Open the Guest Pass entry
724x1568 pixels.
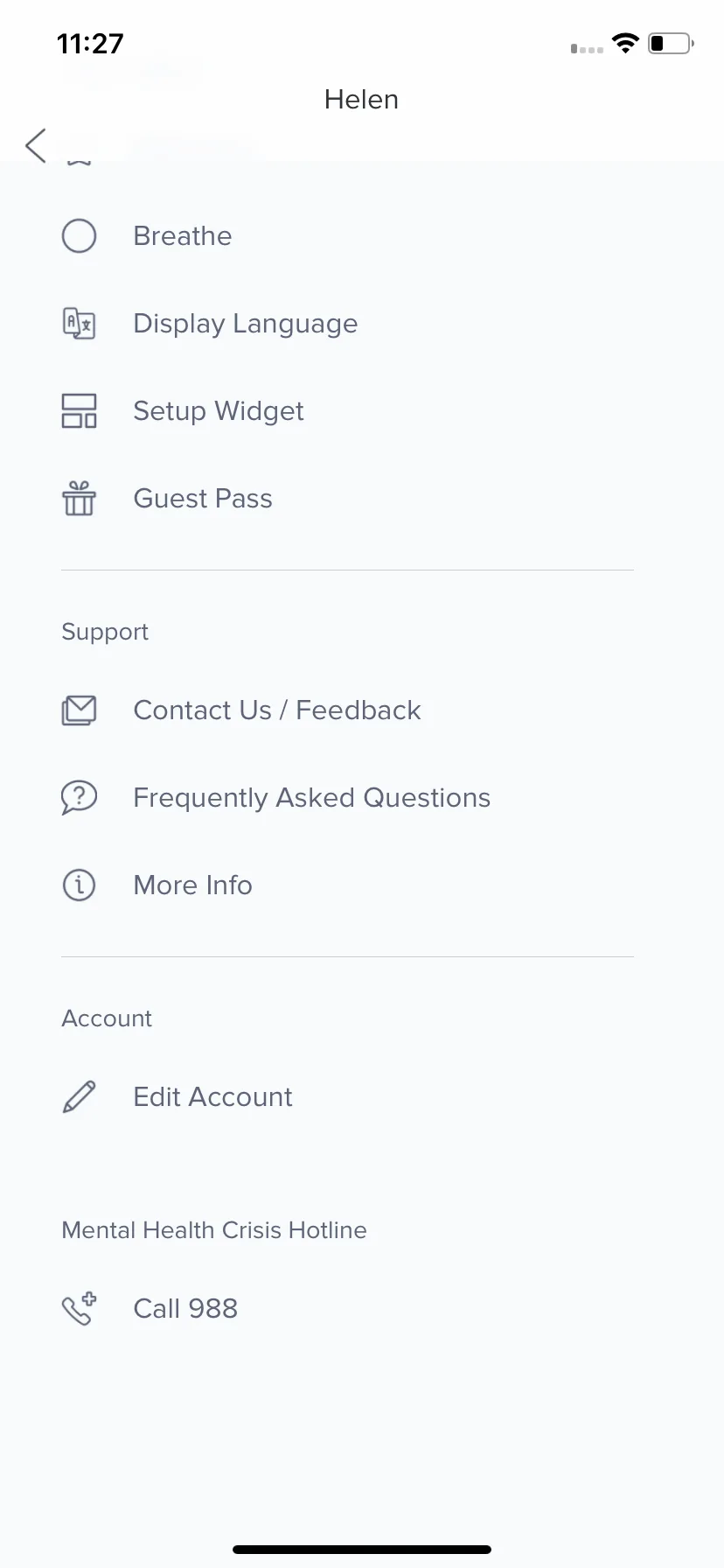click(347, 498)
